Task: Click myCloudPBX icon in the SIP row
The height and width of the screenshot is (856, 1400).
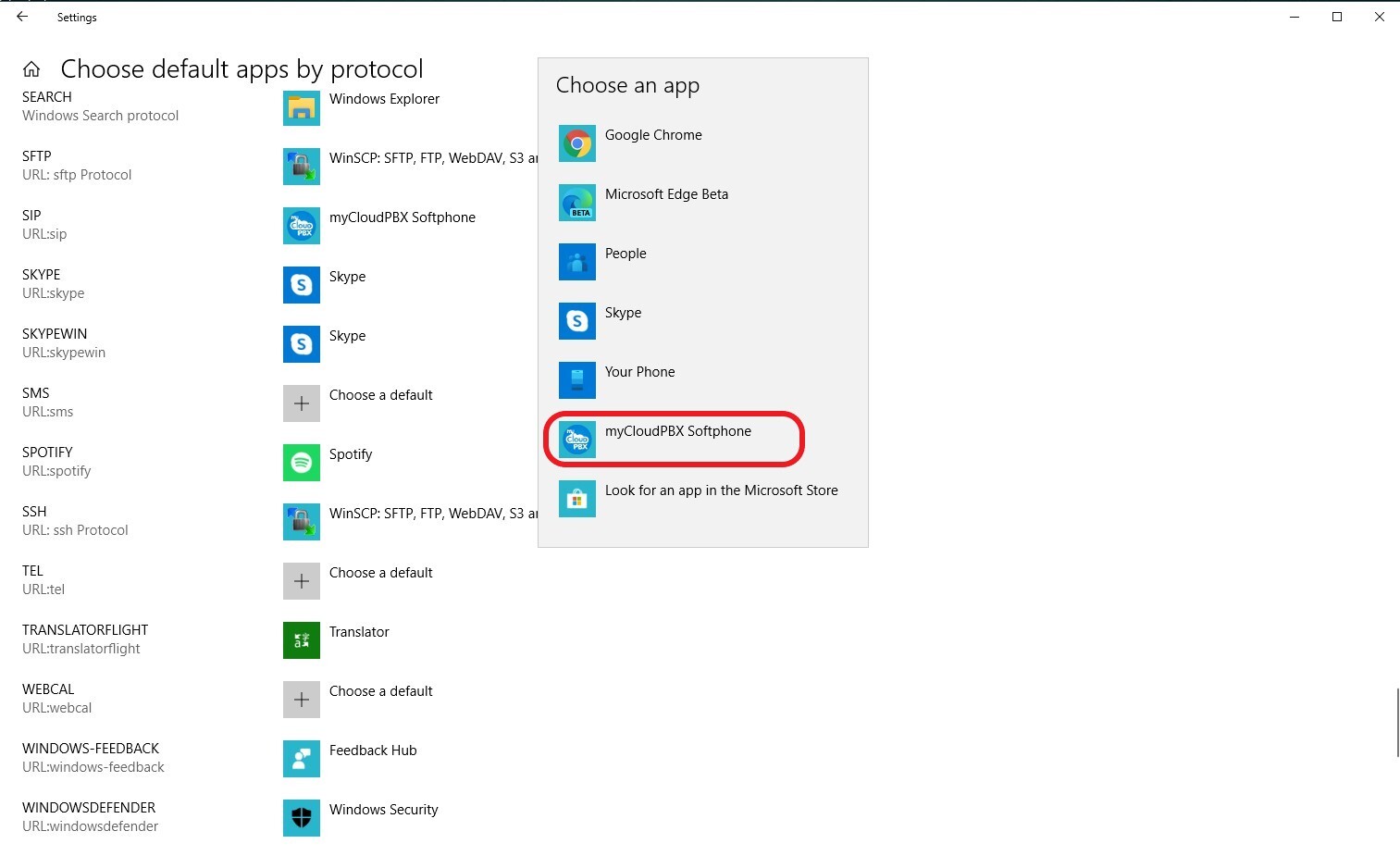Action: pos(302,226)
